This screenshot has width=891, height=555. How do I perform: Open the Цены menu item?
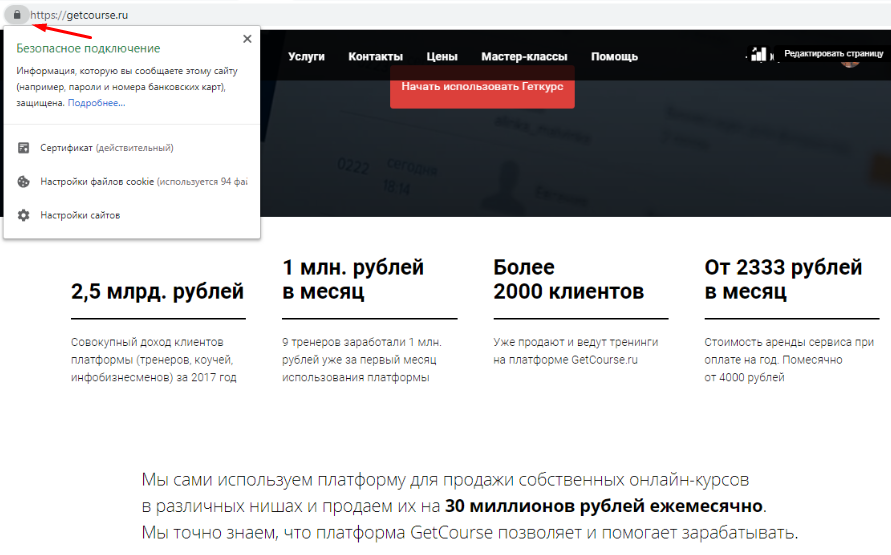click(x=442, y=56)
